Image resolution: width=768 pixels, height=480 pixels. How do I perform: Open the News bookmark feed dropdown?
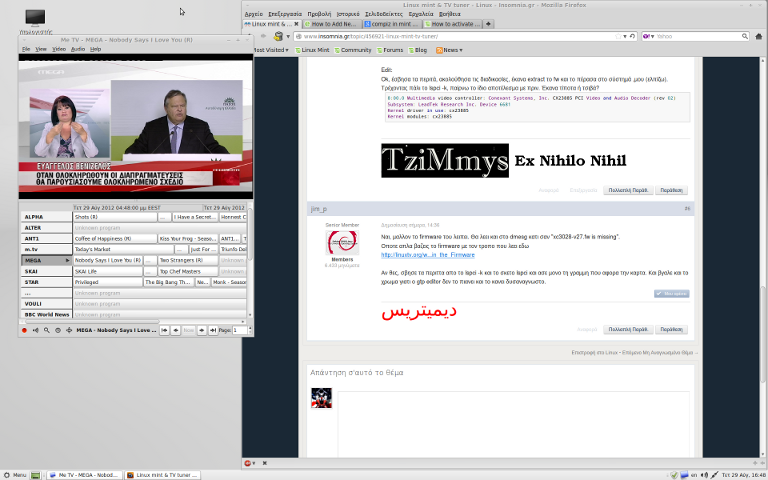pos(449,50)
